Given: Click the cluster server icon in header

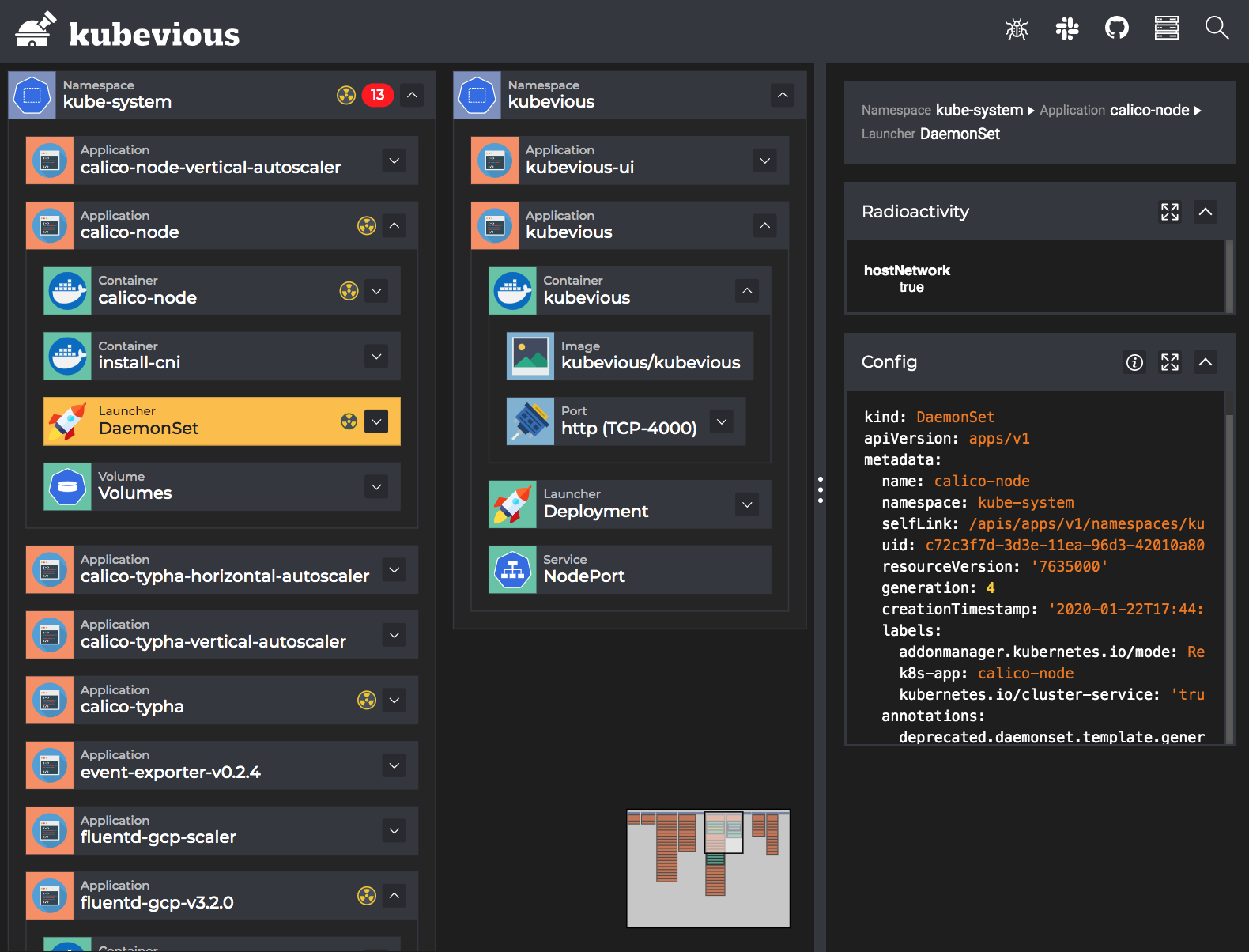Looking at the screenshot, I should pos(1167,28).
